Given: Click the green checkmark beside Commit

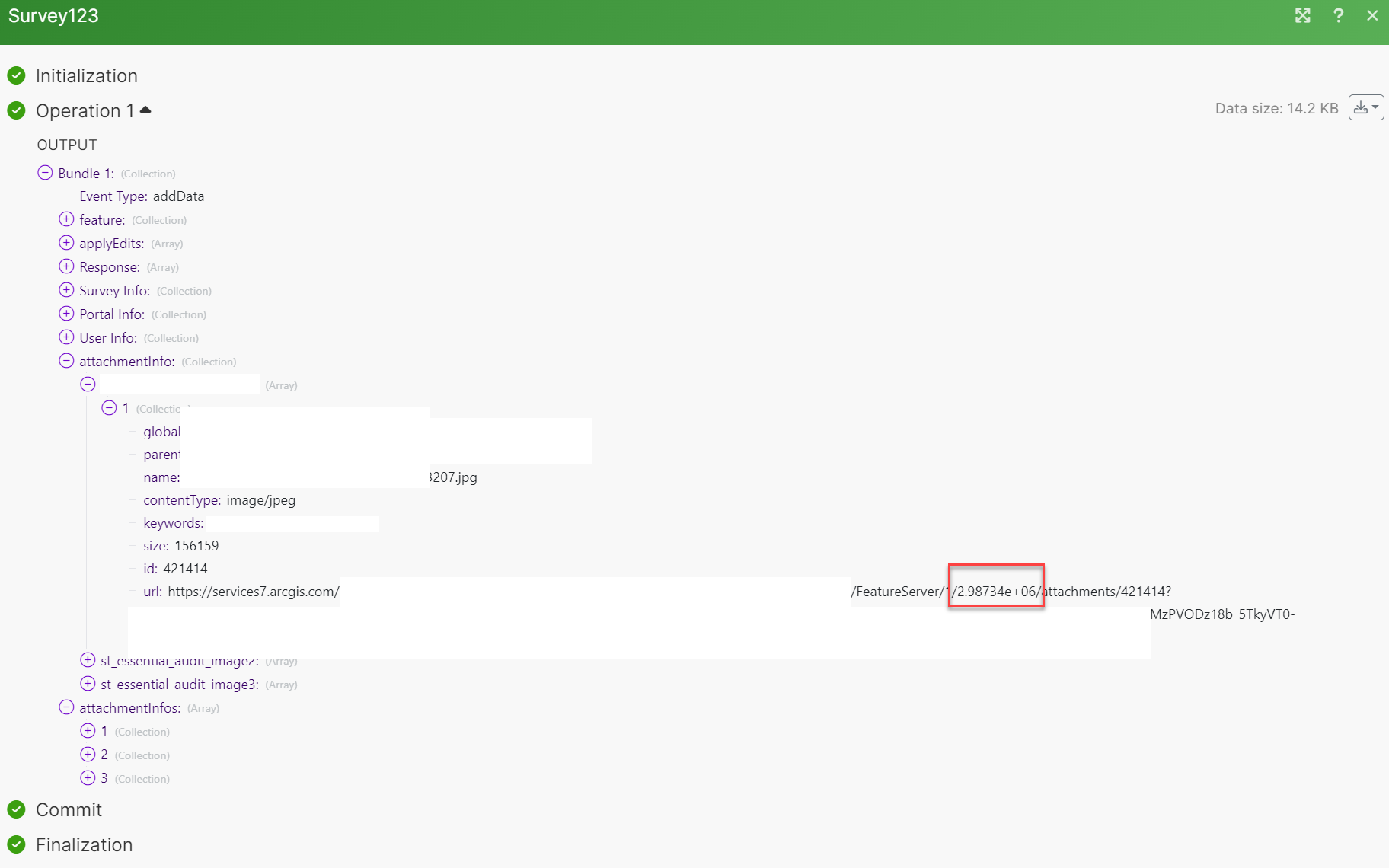Looking at the screenshot, I should coord(16,810).
